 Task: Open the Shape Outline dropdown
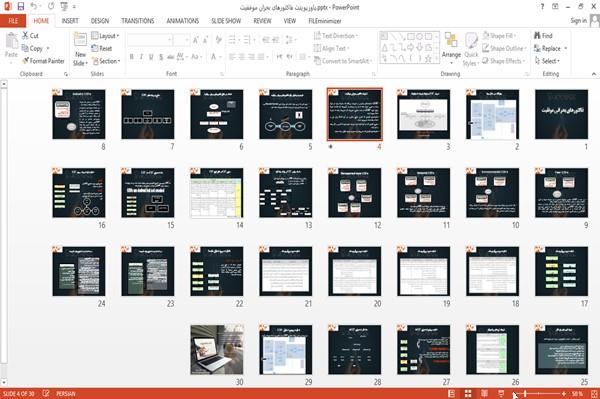504,48
